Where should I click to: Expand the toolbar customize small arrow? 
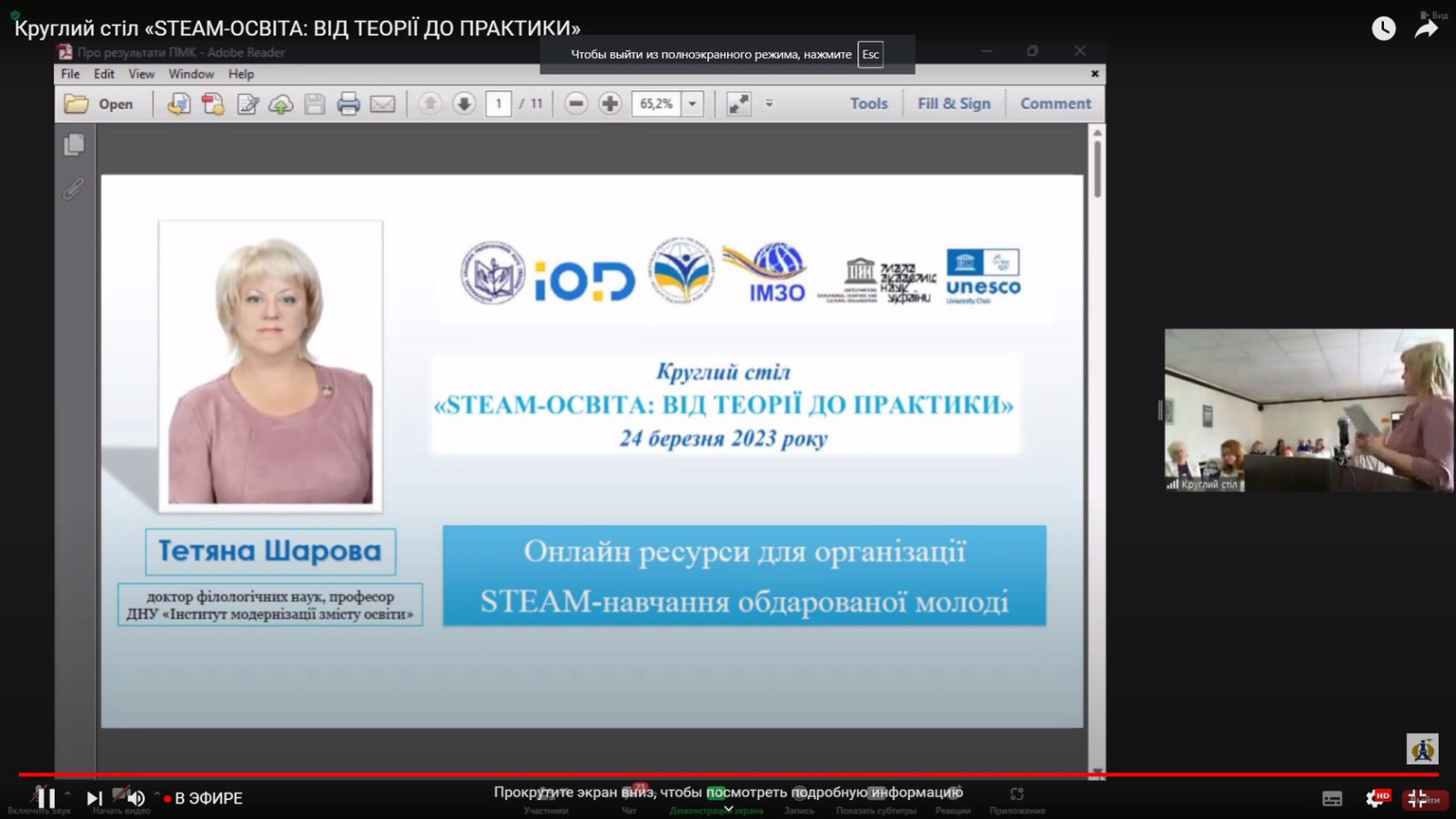[769, 104]
